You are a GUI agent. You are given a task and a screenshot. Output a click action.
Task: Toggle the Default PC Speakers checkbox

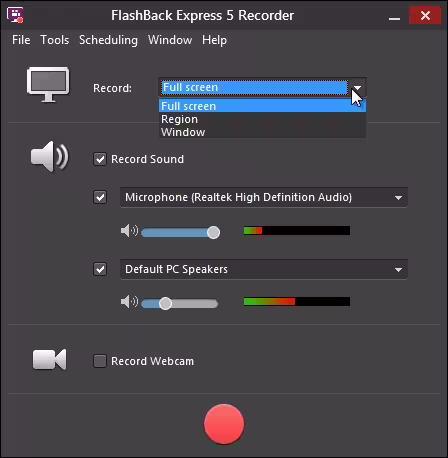coord(100,269)
